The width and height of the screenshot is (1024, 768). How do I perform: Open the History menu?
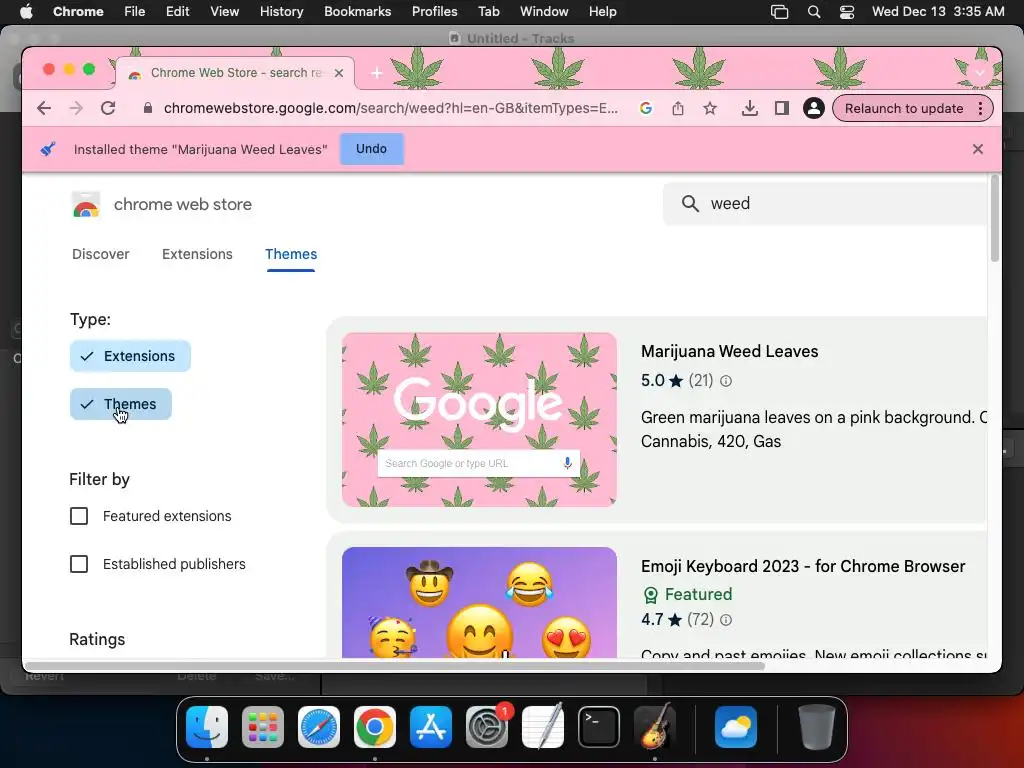[x=281, y=12]
